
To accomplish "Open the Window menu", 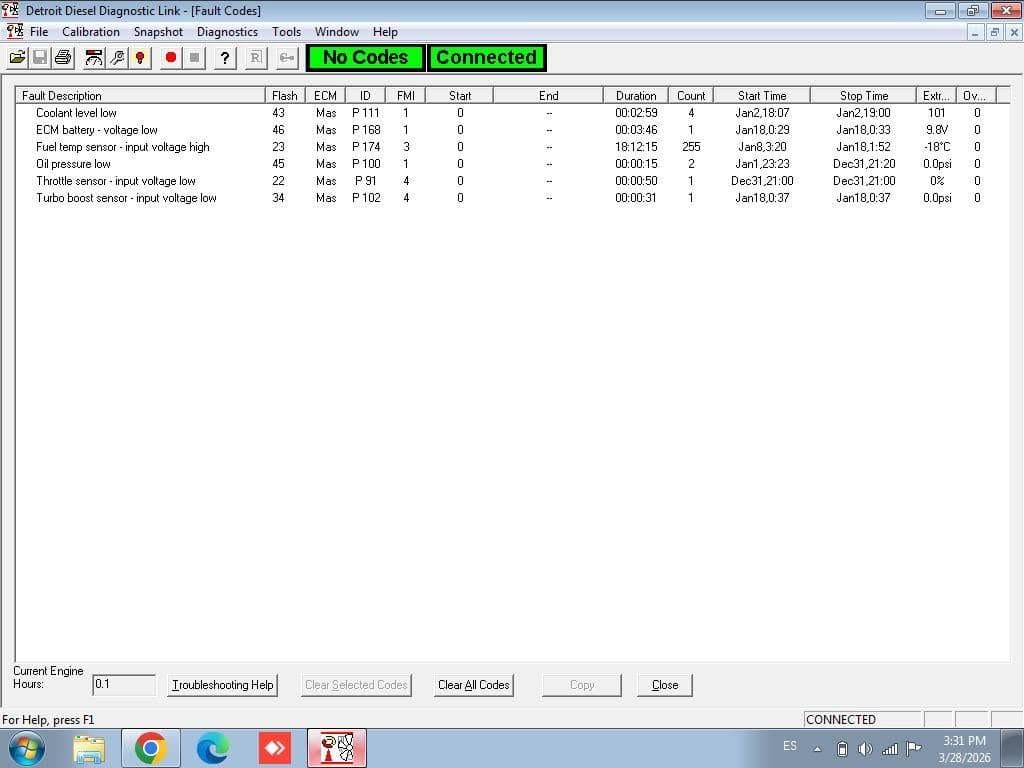I will 336,32.
